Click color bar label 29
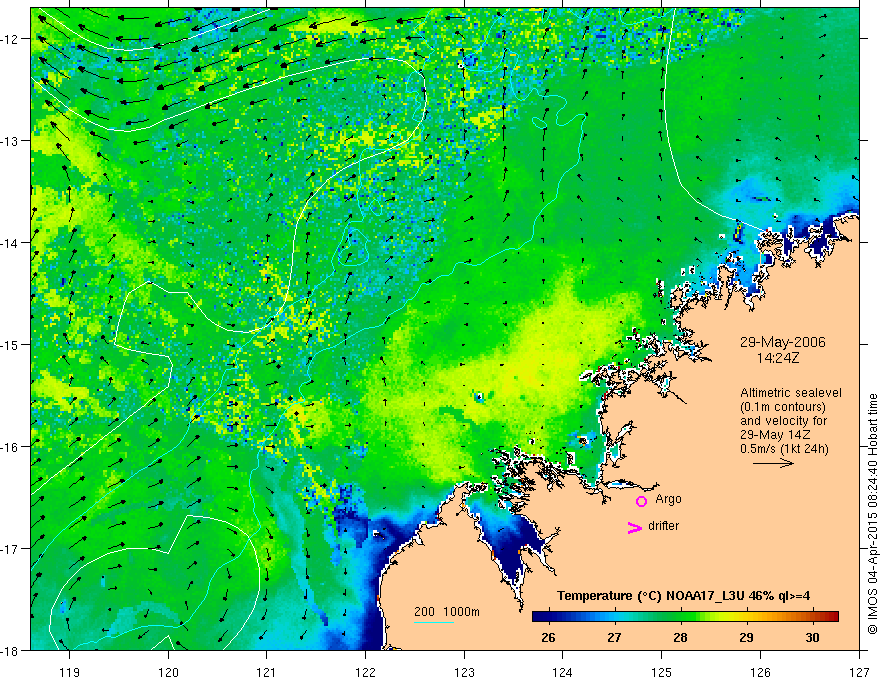 click(746, 637)
